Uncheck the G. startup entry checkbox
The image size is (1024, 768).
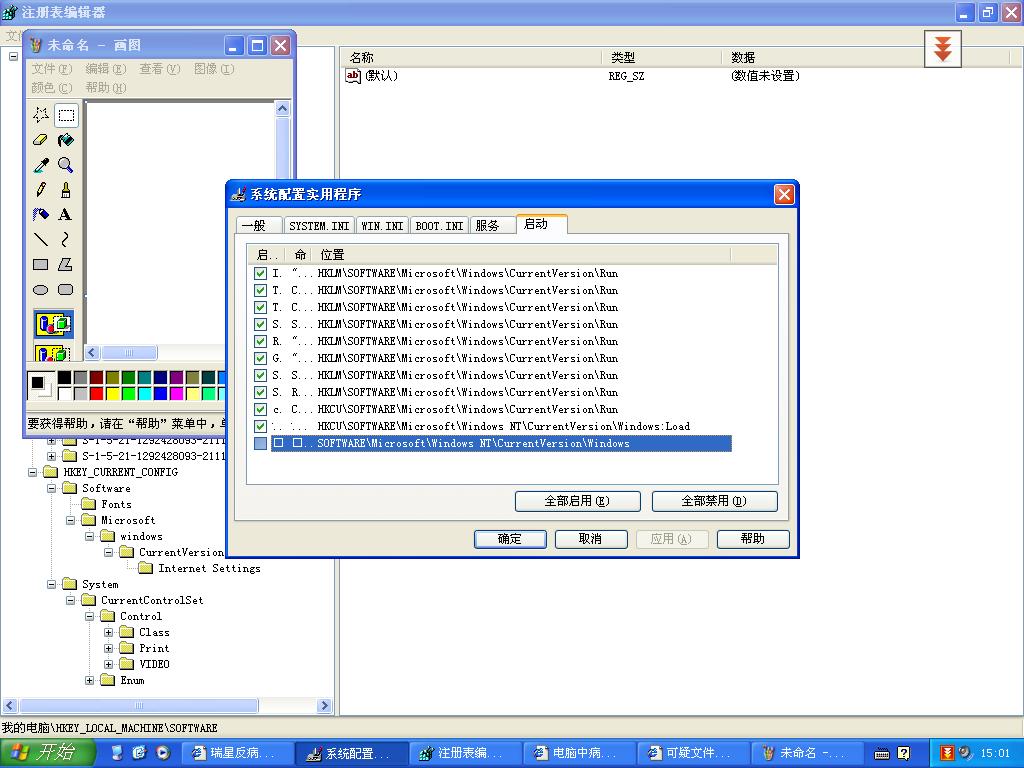261,359
